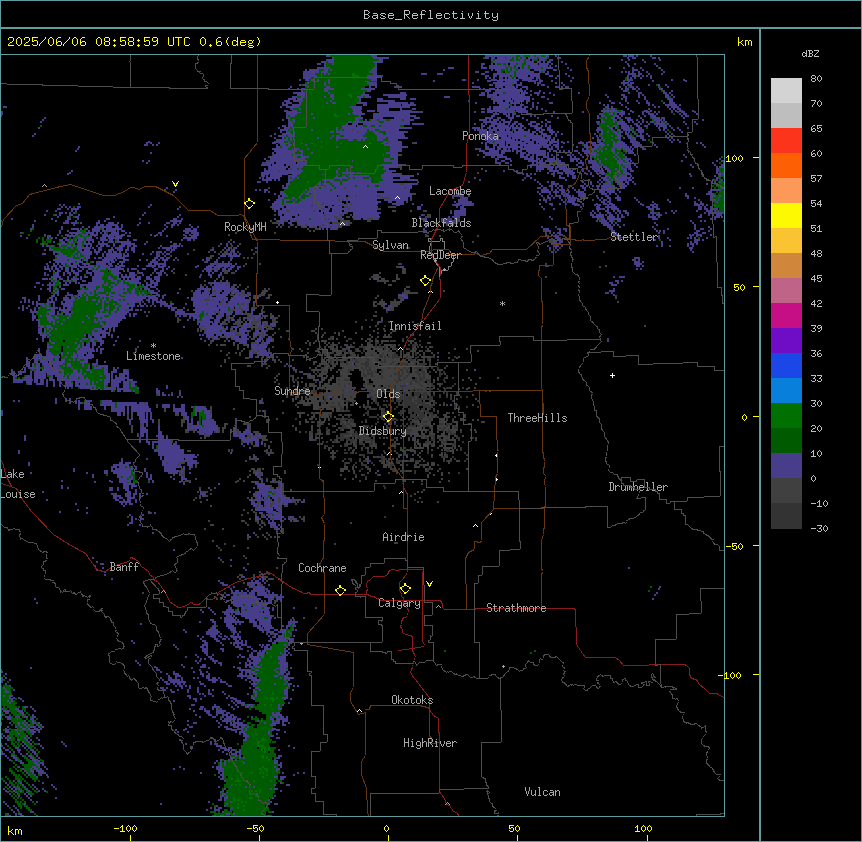Click the yellow diamond marker just south of RedDeer
The width and height of the screenshot is (862, 842).
click(x=426, y=281)
